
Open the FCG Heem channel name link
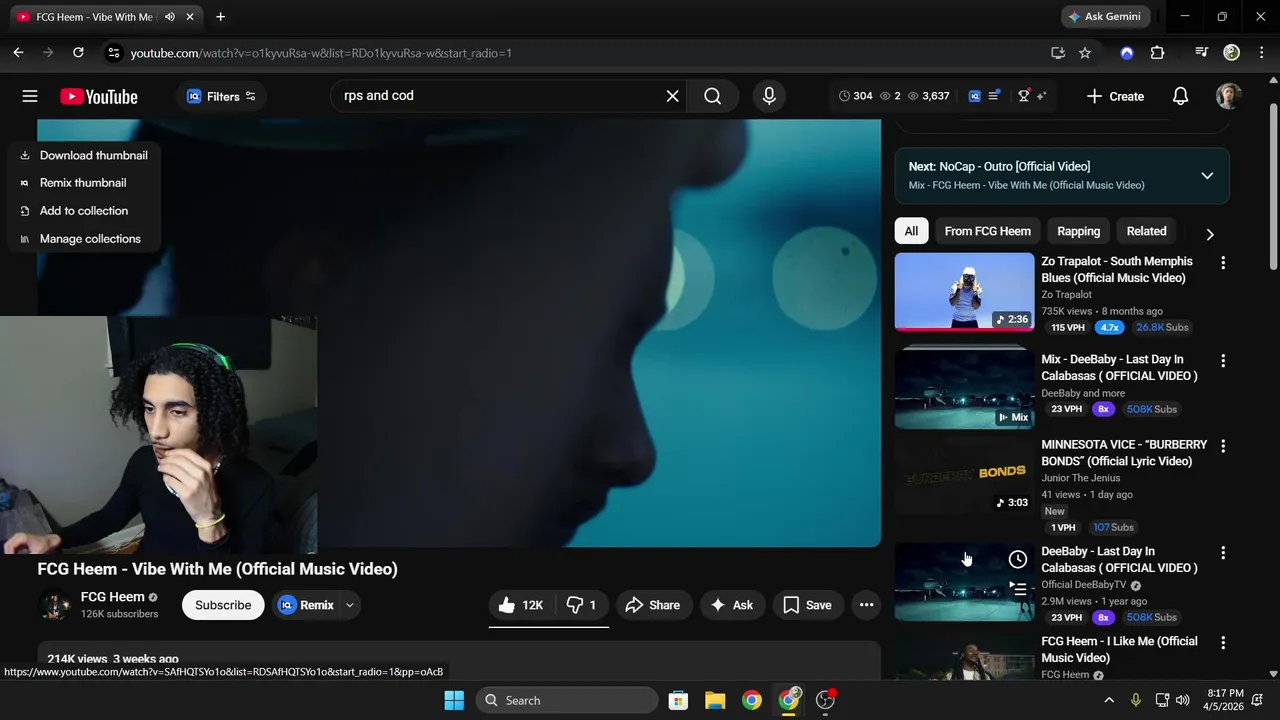113,597
